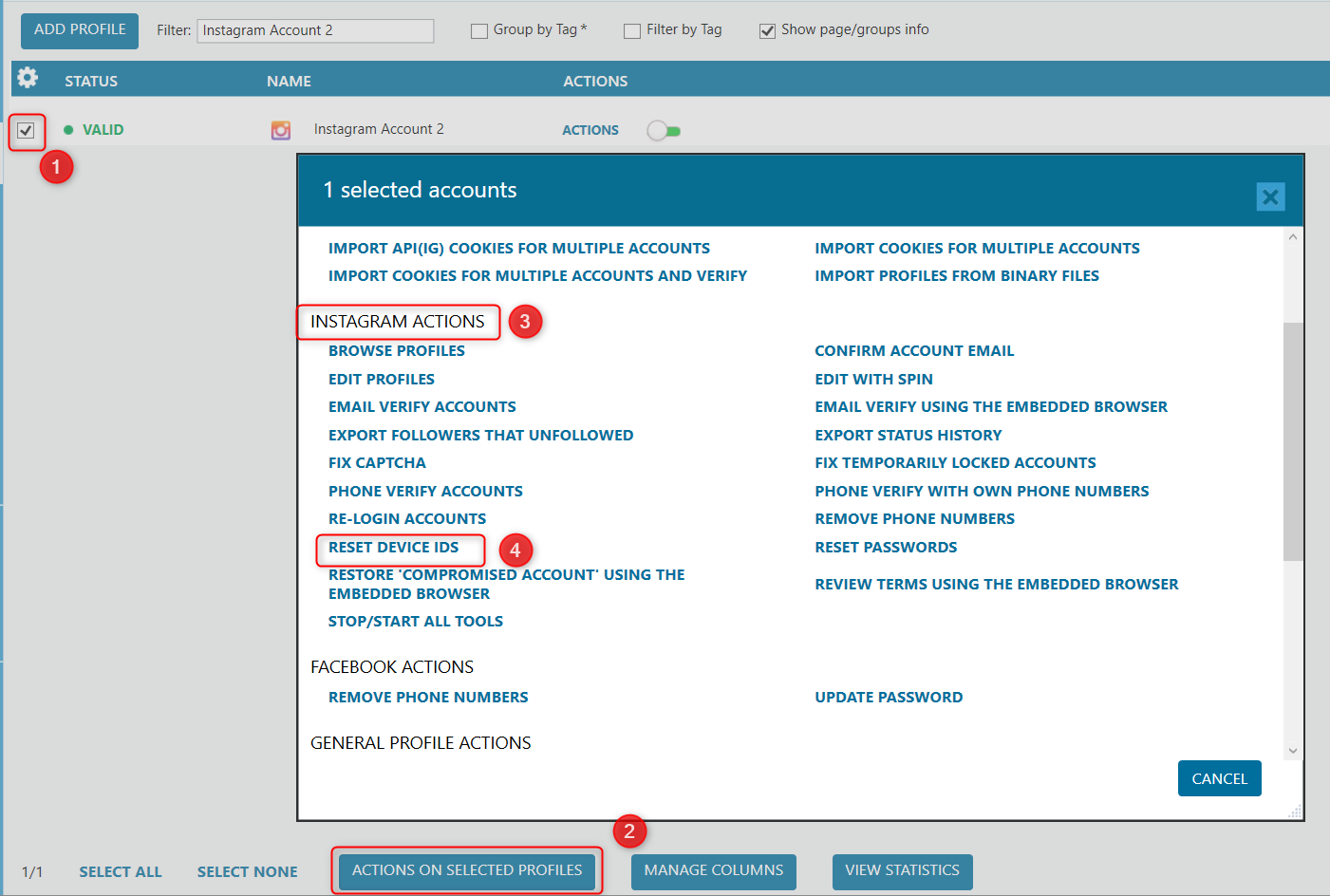Click Phone Verify Accounts

point(425,492)
